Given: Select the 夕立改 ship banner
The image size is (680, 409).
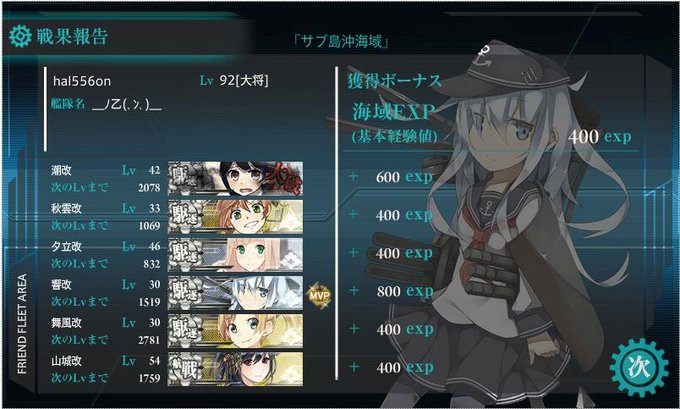Looking at the screenshot, I should click(x=235, y=255).
